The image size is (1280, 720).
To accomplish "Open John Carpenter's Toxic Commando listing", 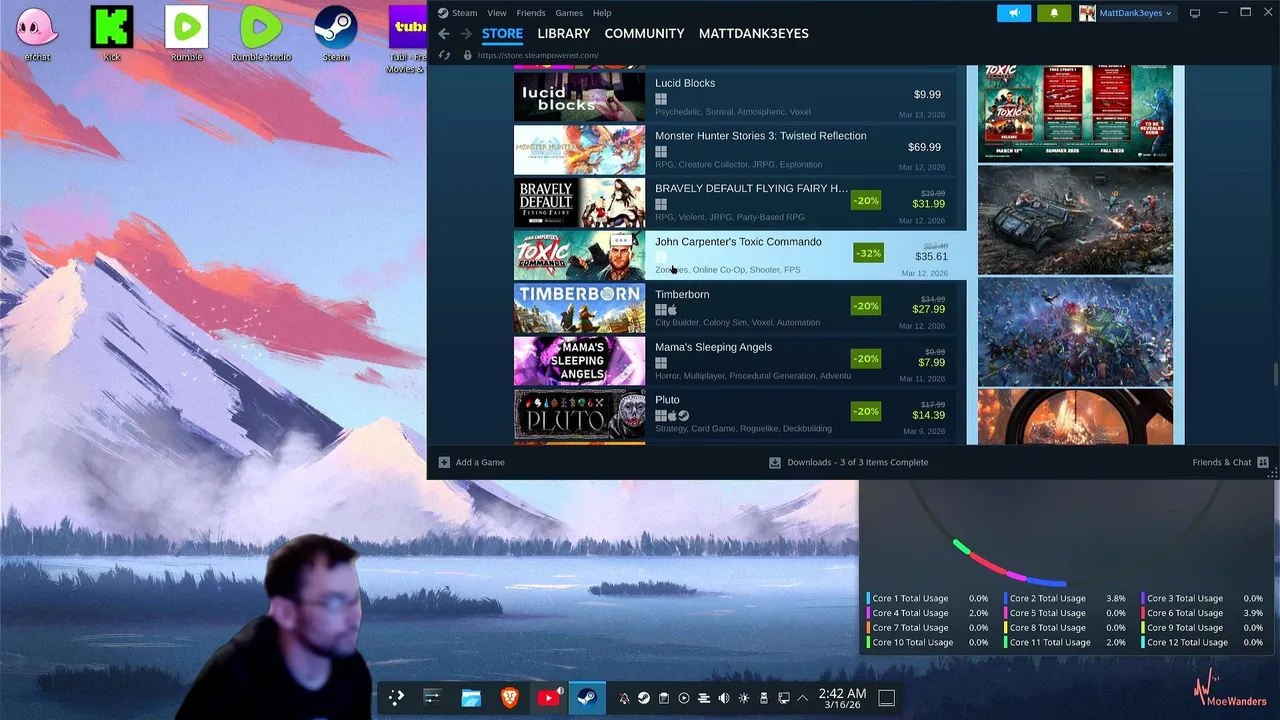I will (x=740, y=255).
